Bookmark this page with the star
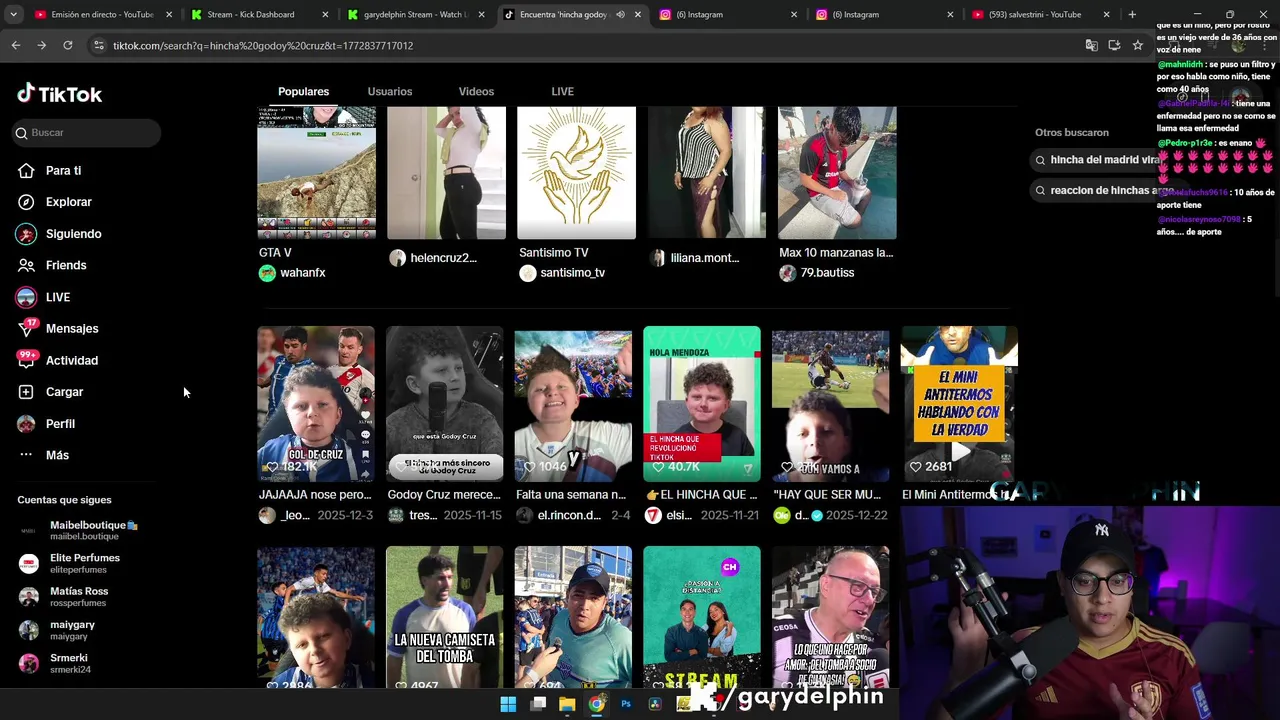This screenshot has height=720, width=1280. click(1137, 45)
